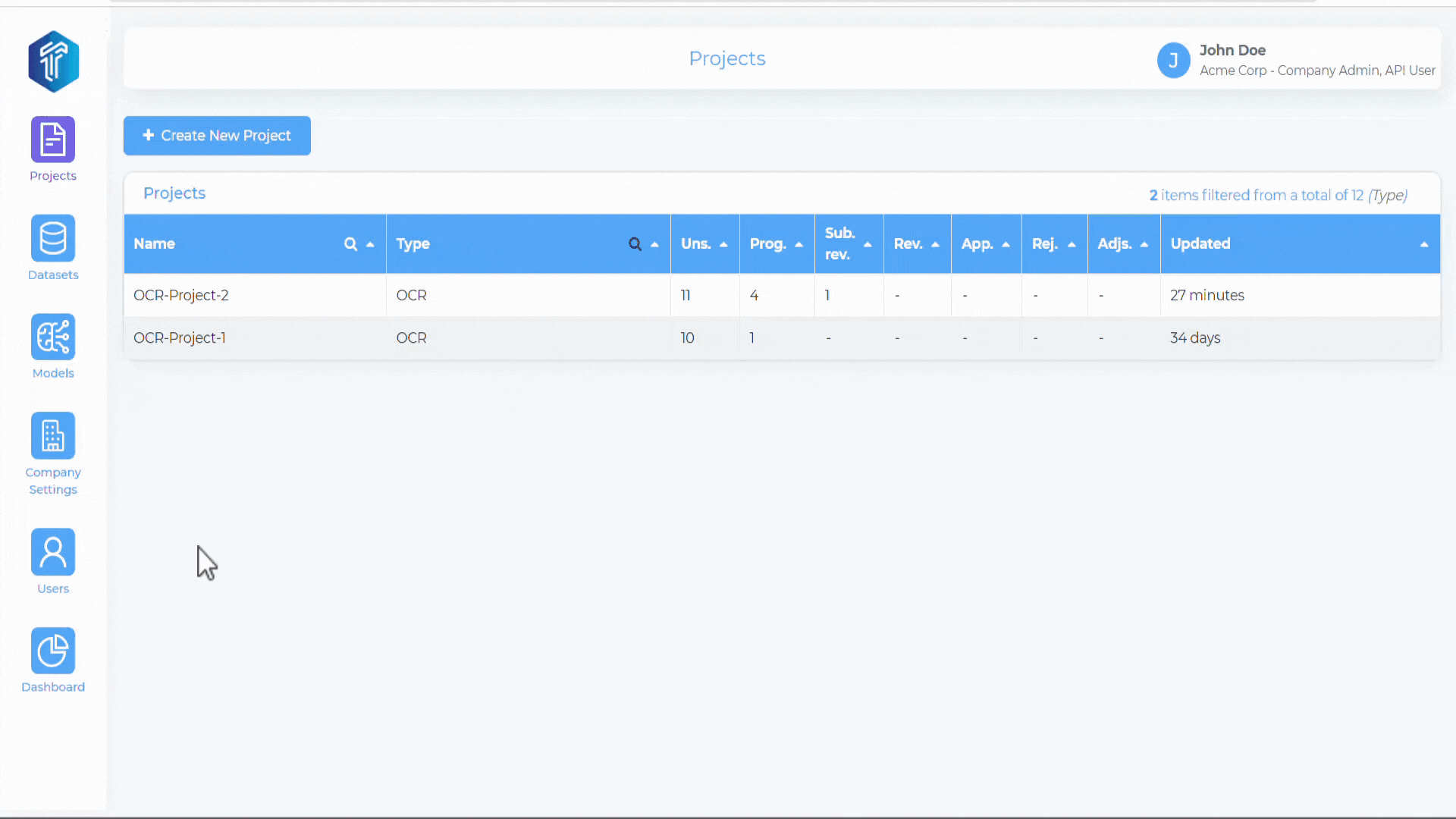Sort by Name column arrow

[370, 244]
